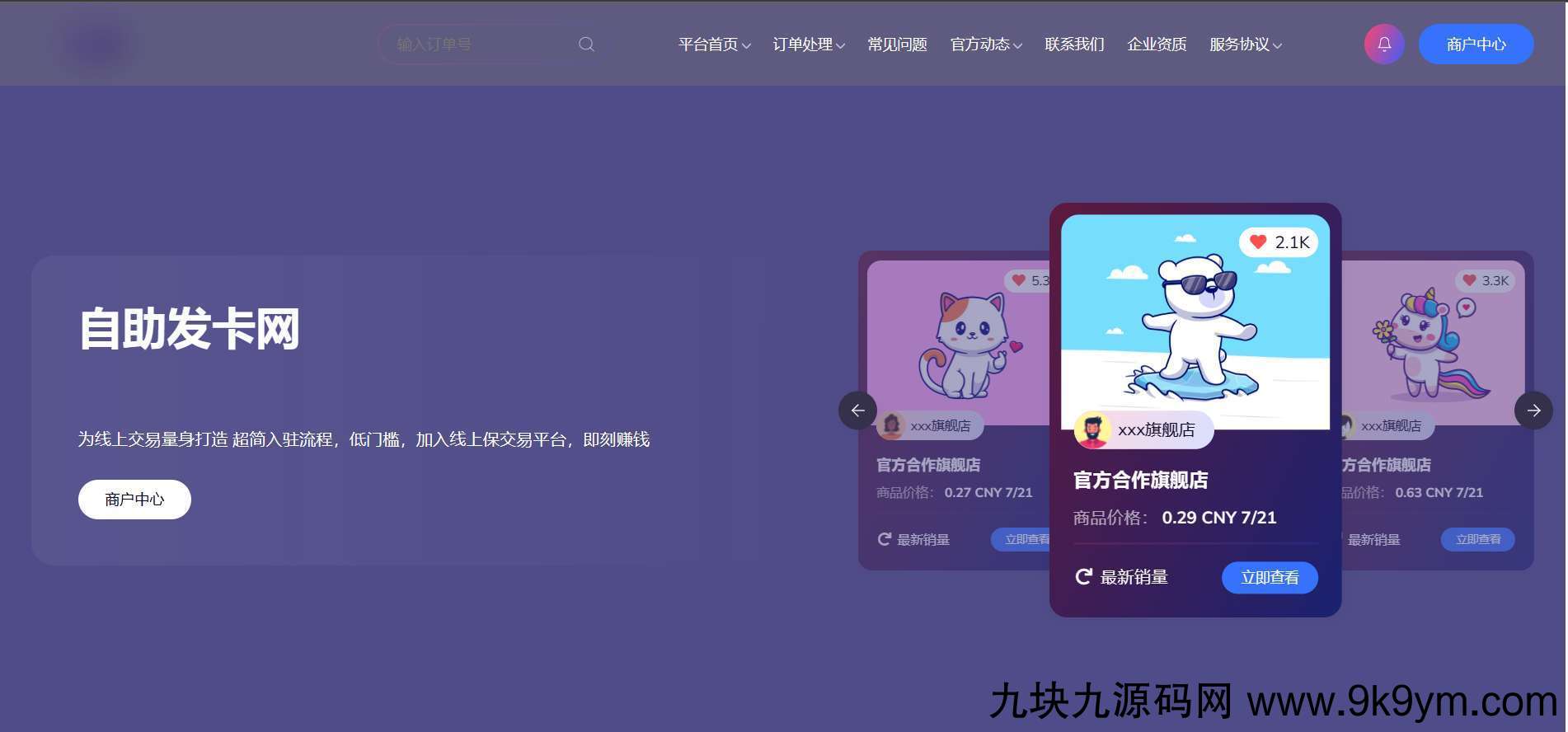1568x732 pixels.
Task: Click xxx旗舰店 label on unicorn card
Action: (1391, 425)
